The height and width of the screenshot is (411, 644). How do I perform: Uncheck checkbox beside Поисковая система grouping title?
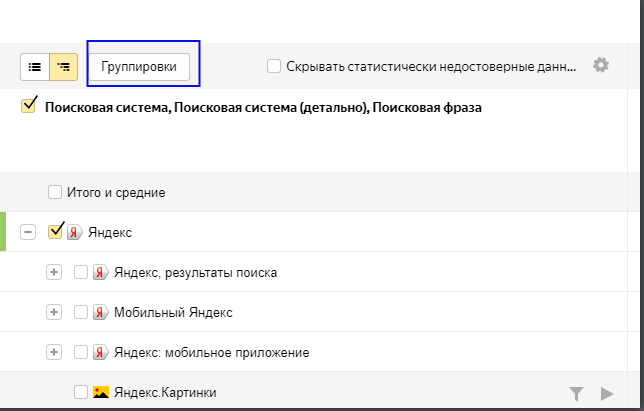29,106
